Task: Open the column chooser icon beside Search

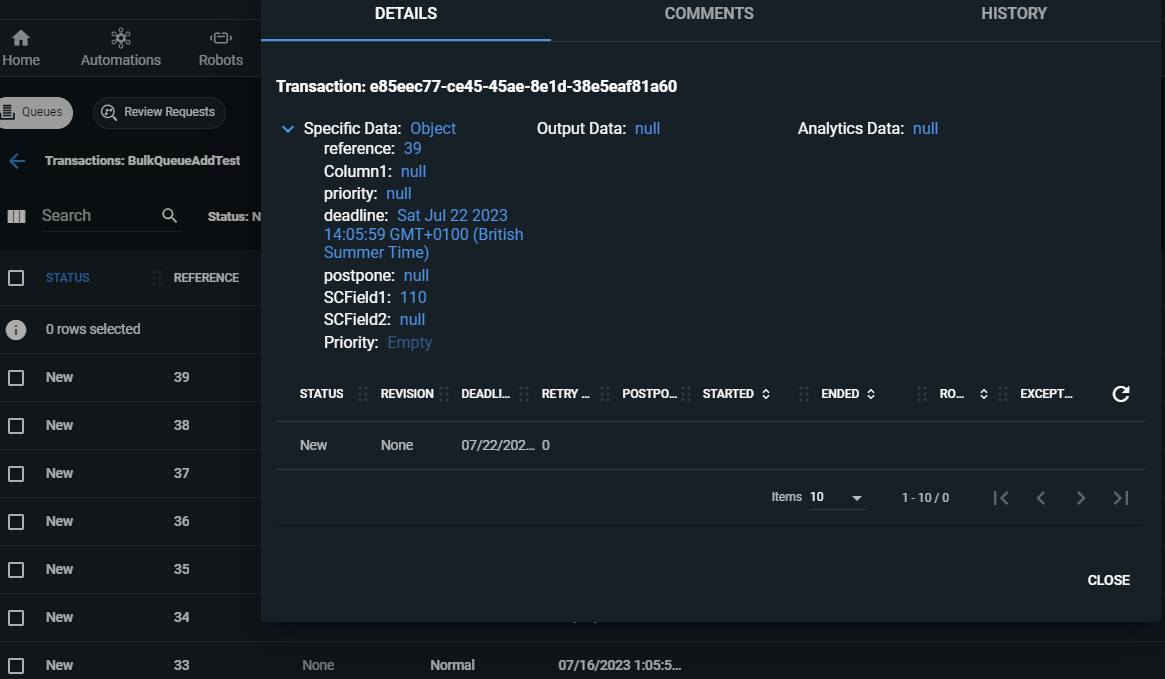Action: pyautogui.click(x=16, y=216)
